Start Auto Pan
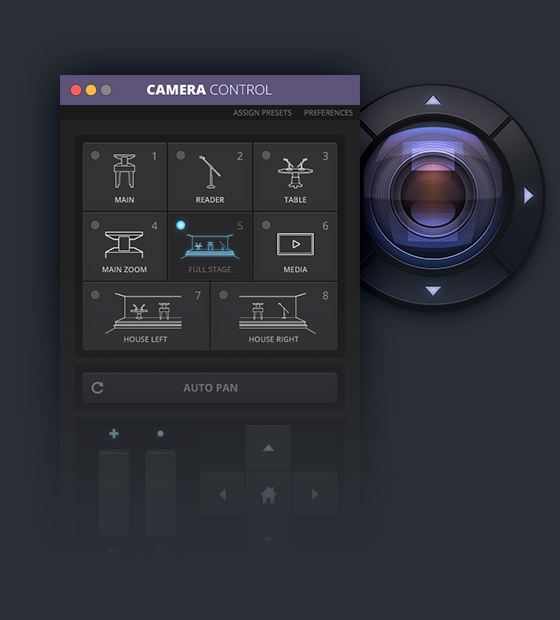 point(210,388)
